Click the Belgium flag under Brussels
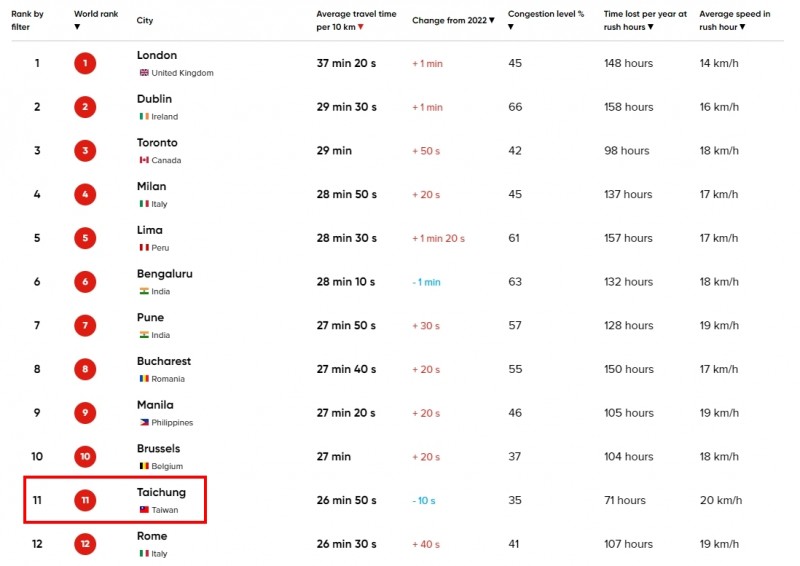 144,466
